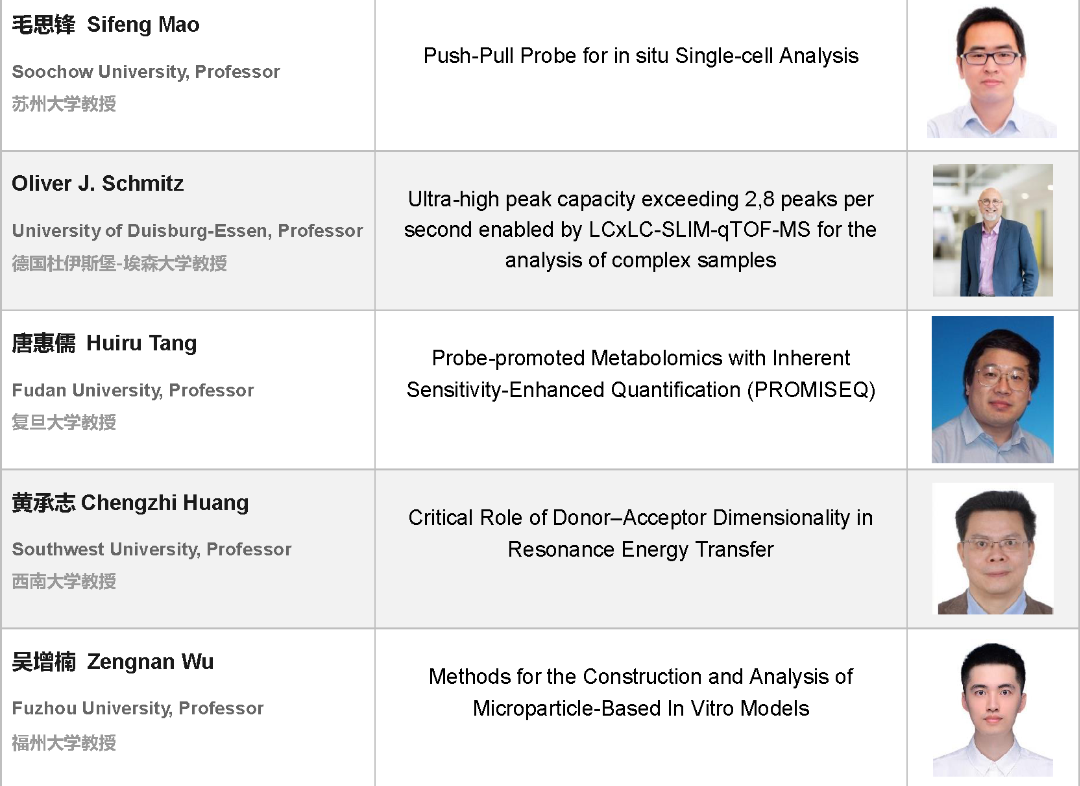1080x786 pixels.
Task: Open Oliver J. Schmitz's portrait photo
Action: [x=993, y=230]
